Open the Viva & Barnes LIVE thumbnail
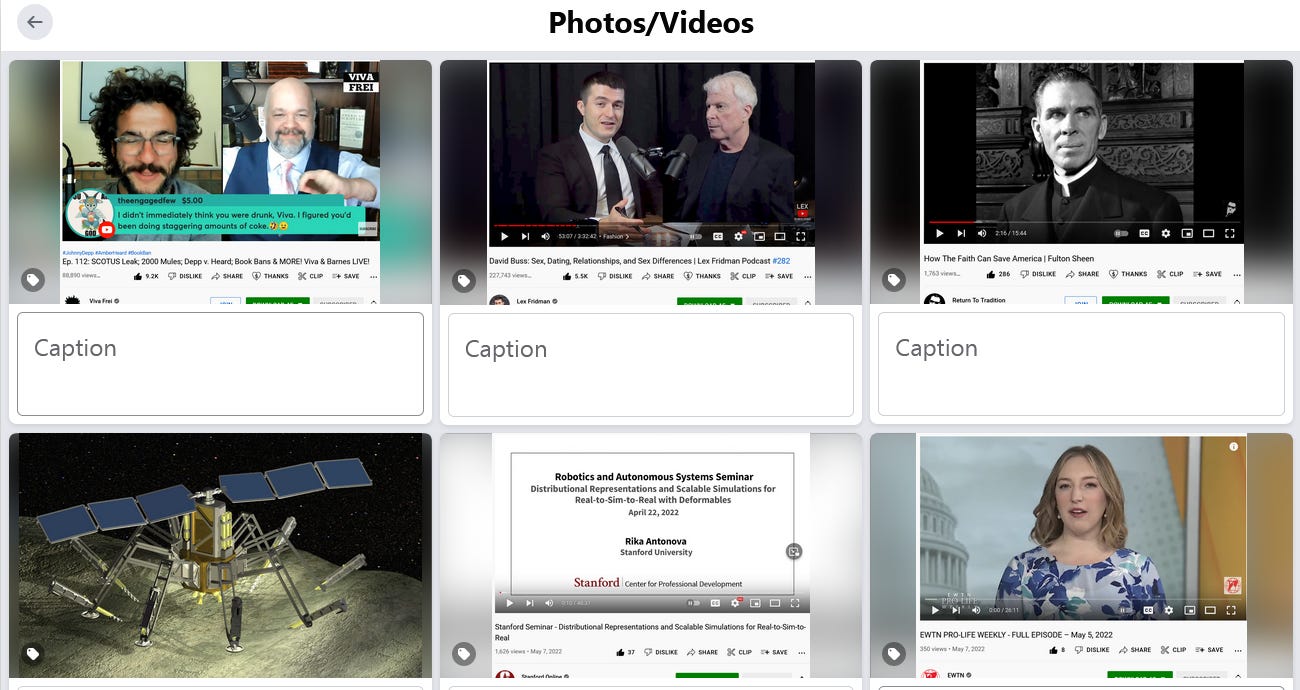1300x690 pixels. tap(220, 182)
